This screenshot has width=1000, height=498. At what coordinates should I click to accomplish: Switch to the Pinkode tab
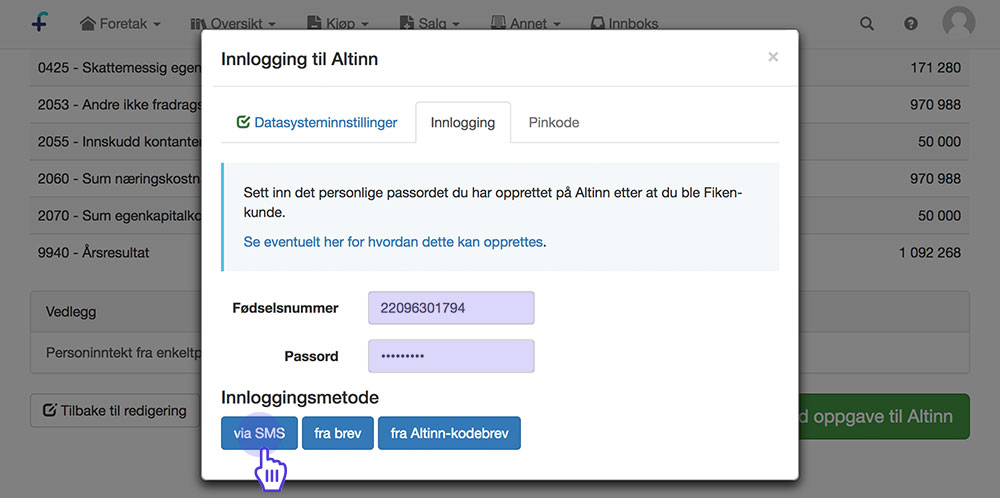click(554, 122)
